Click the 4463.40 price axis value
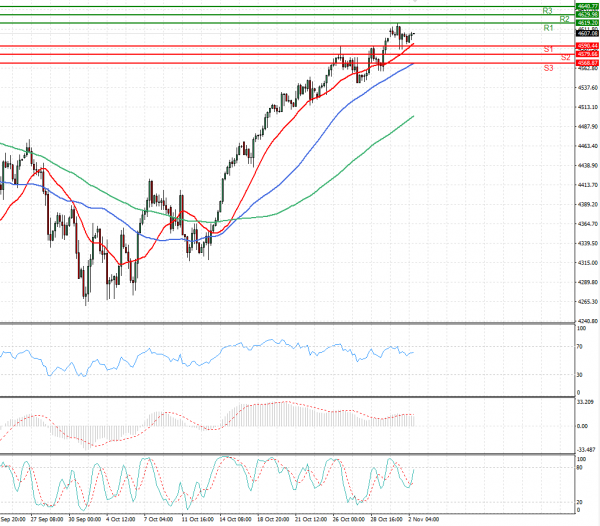This screenshot has width=600, height=526. pyautogui.click(x=588, y=146)
